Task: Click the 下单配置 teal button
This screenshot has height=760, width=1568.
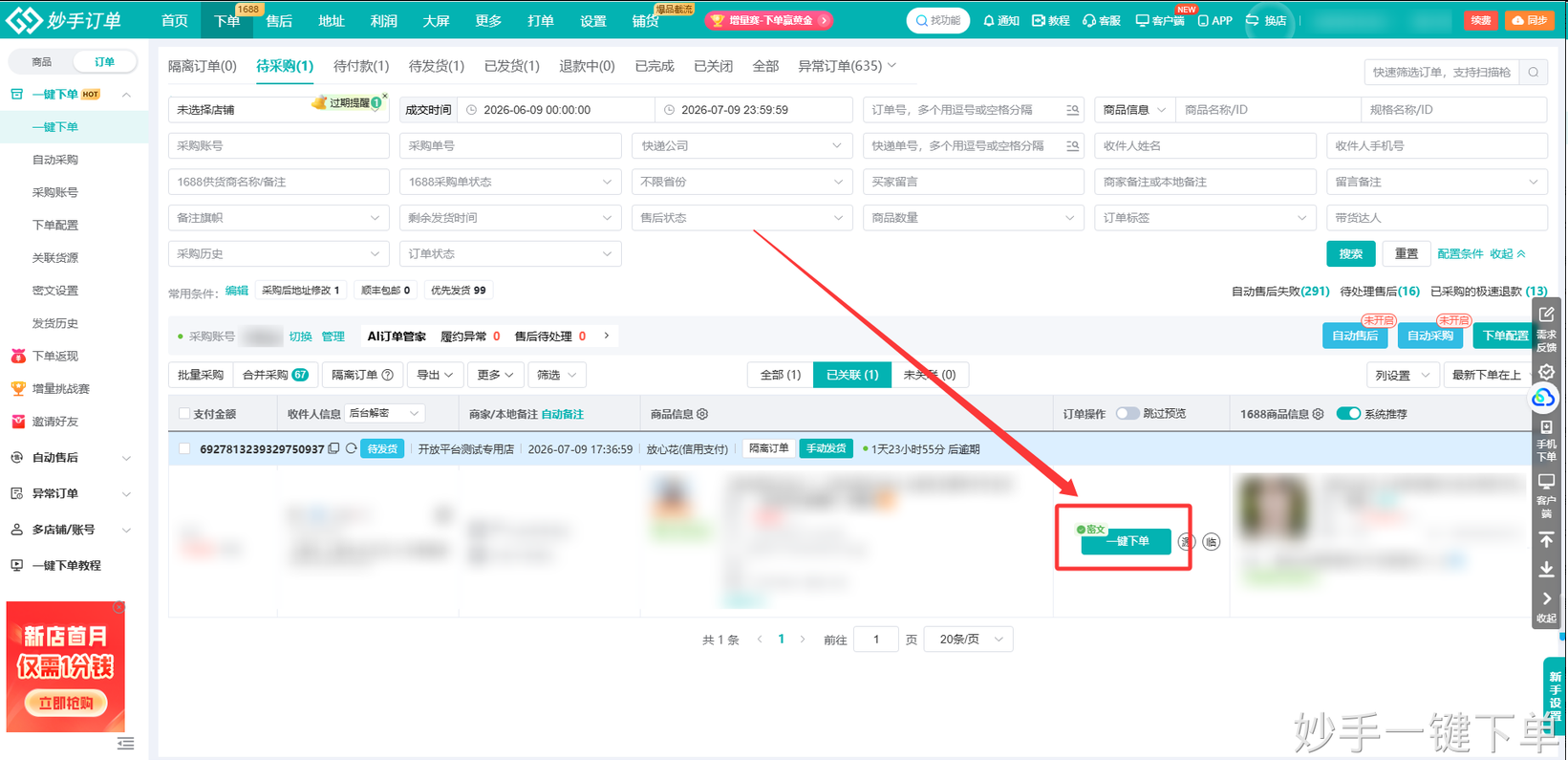Action: click(1505, 337)
